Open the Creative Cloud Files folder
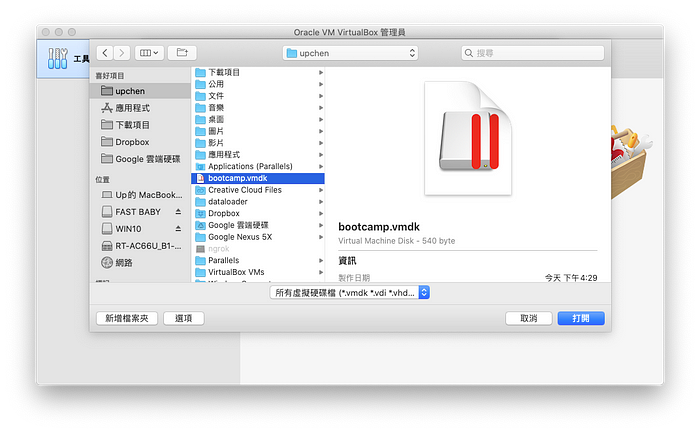The height and width of the screenshot is (433, 700). [x=258, y=190]
